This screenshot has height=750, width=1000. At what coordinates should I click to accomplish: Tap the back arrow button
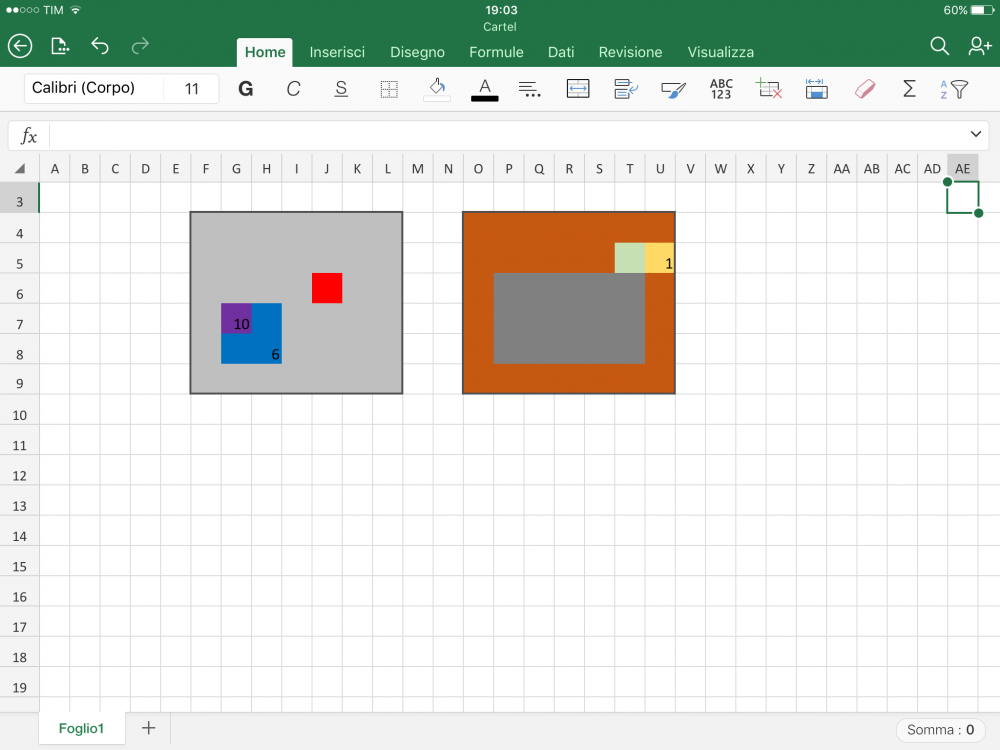tap(20, 46)
